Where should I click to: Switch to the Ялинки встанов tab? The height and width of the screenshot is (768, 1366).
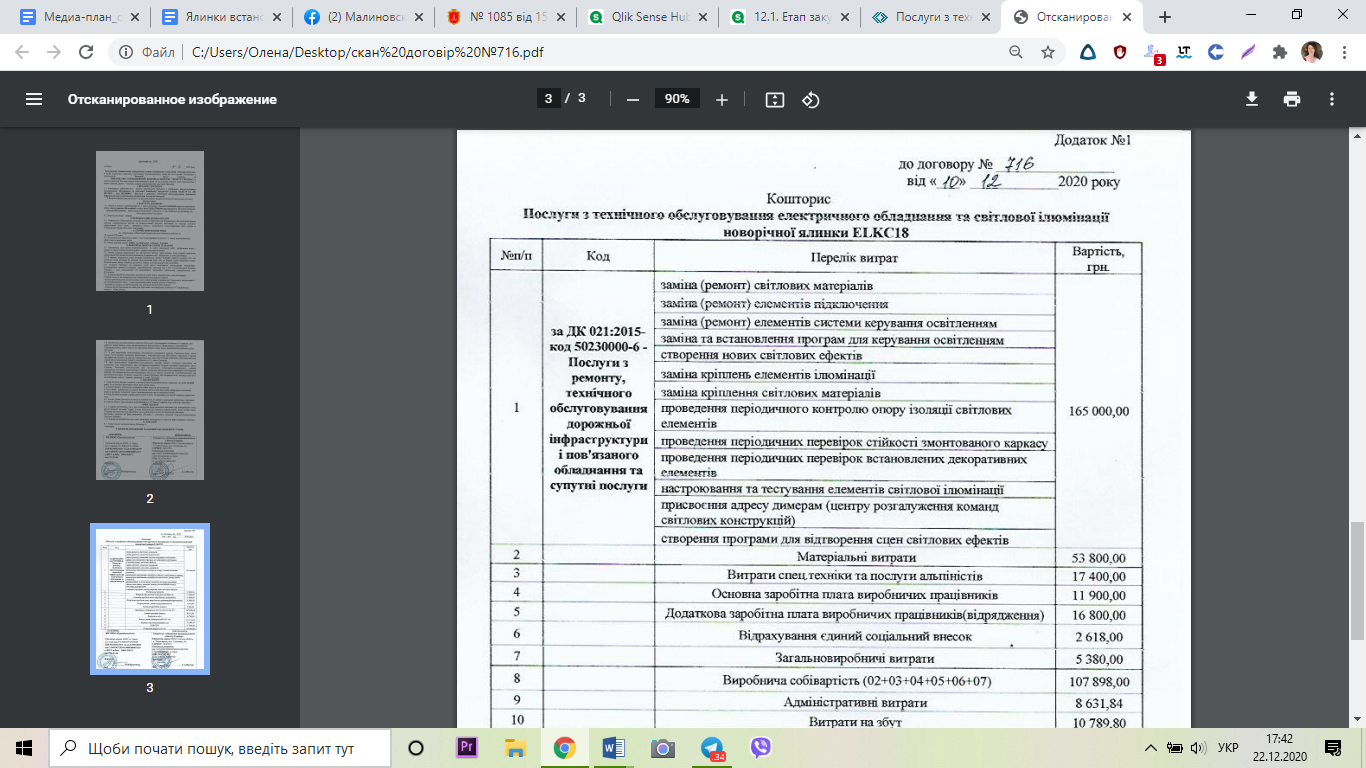pyautogui.click(x=221, y=17)
